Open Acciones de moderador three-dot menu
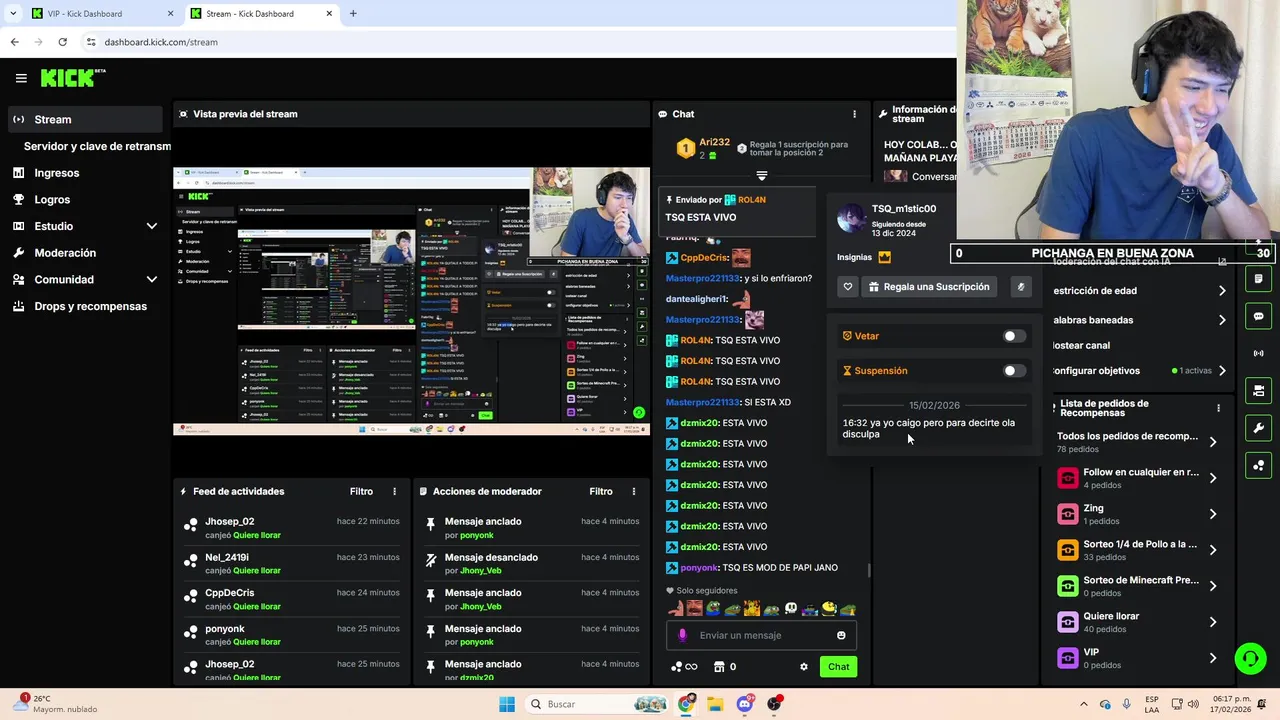1280x720 pixels. [x=633, y=492]
